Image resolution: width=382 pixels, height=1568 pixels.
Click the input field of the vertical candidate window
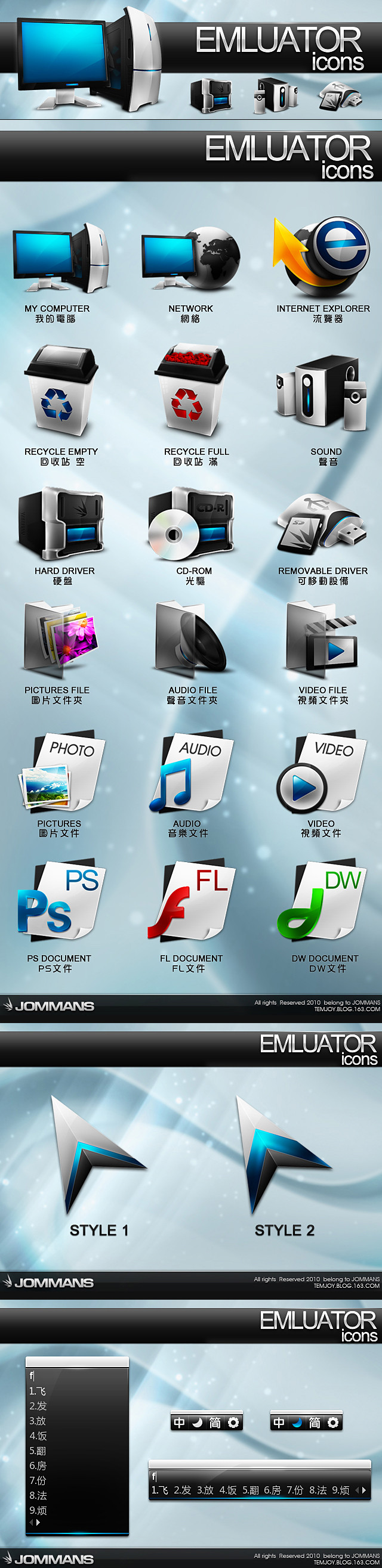point(78,1375)
